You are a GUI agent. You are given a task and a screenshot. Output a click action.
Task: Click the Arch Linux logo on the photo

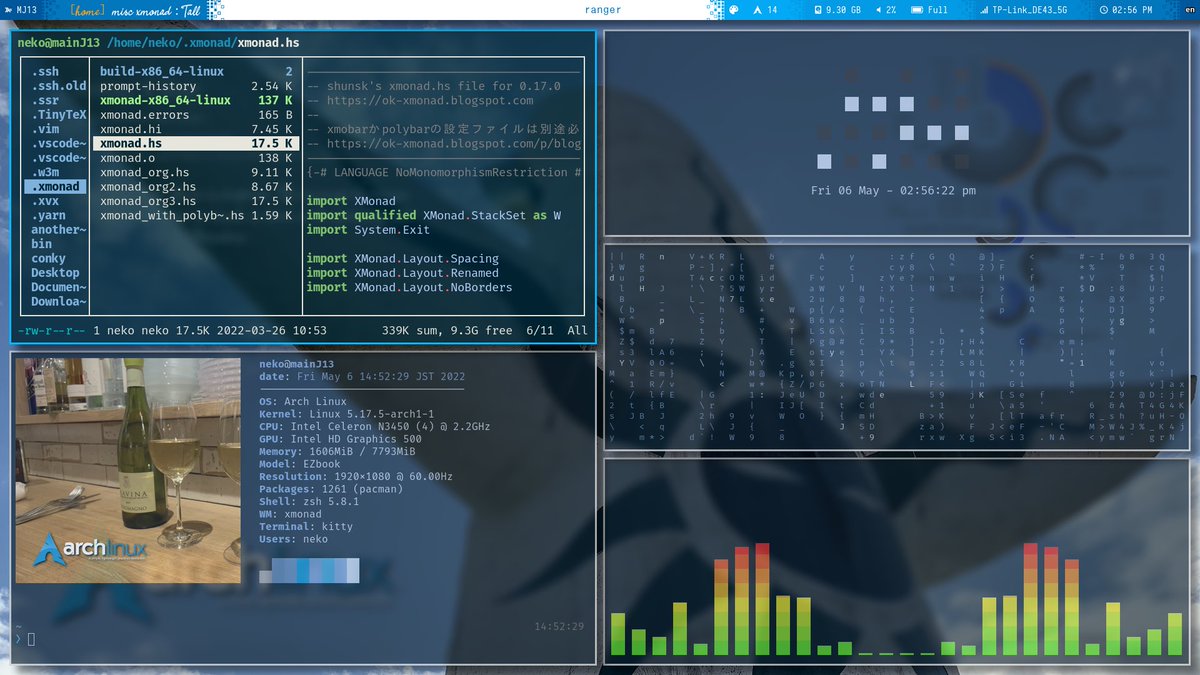pos(90,551)
